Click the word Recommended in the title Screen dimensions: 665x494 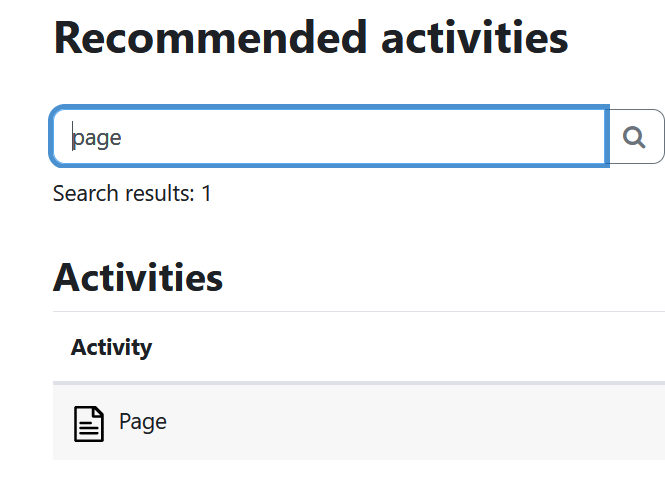[x=210, y=38]
